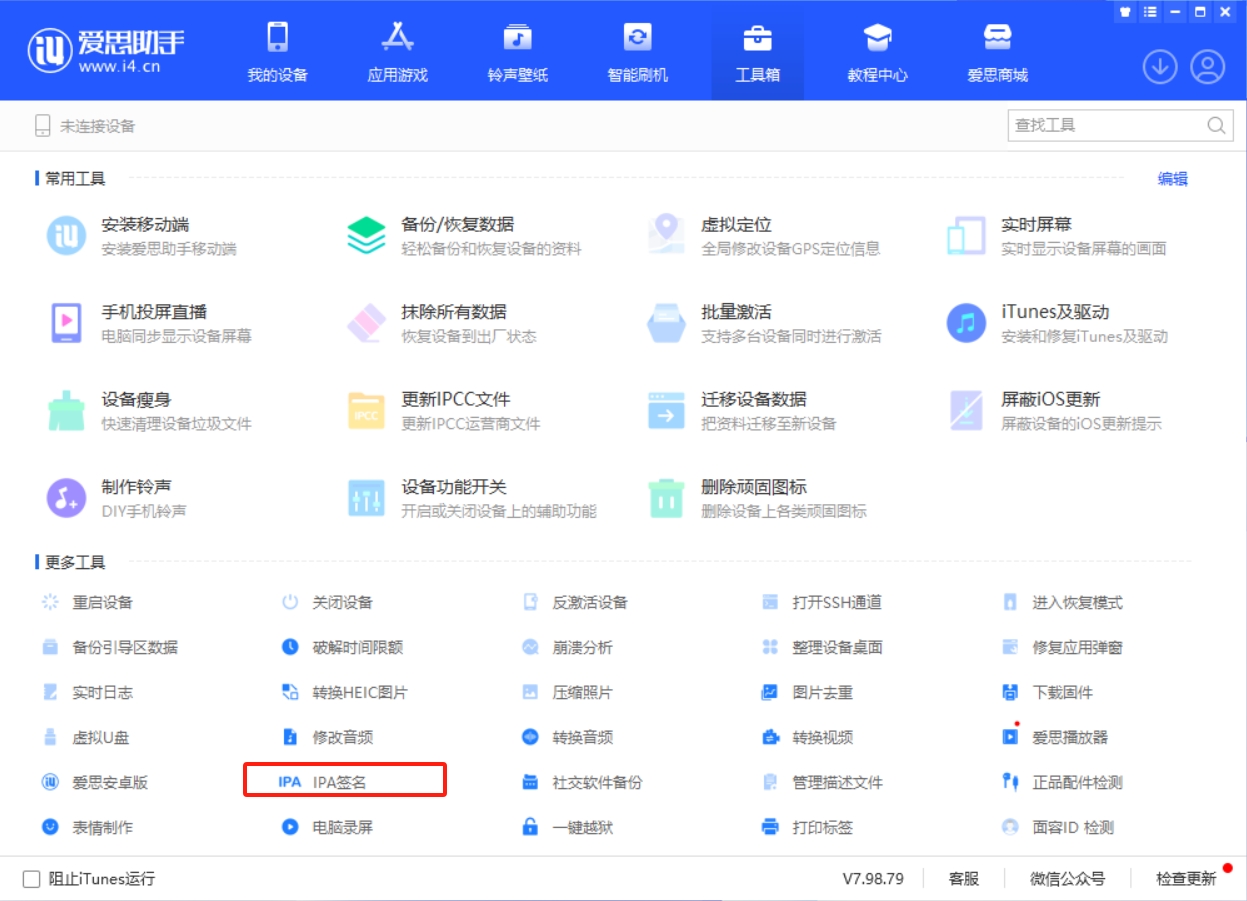Open 崩溃分析 tool
Viewport: 1247px width, 901px height.
pyautogui.click(x=567, y=648)
